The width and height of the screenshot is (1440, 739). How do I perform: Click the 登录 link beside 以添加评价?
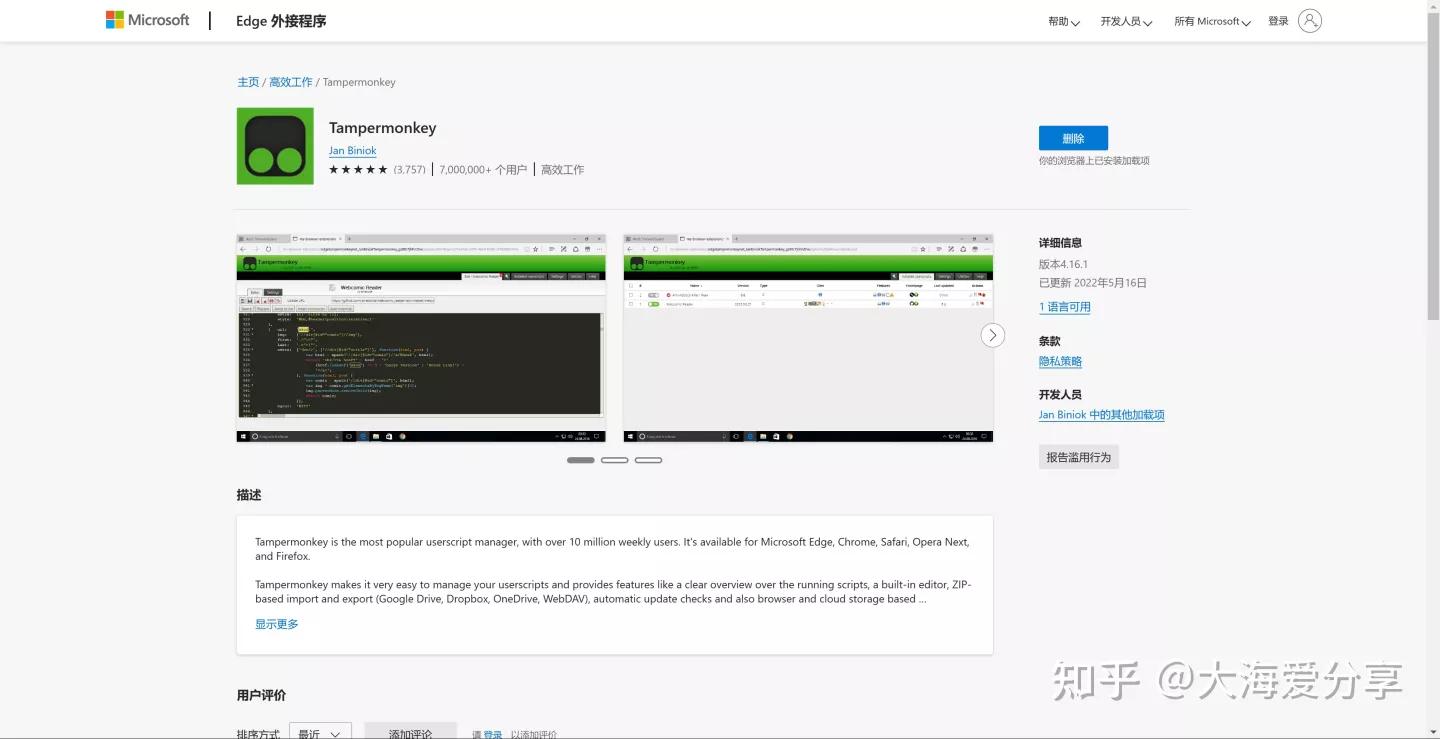point(493,735)
